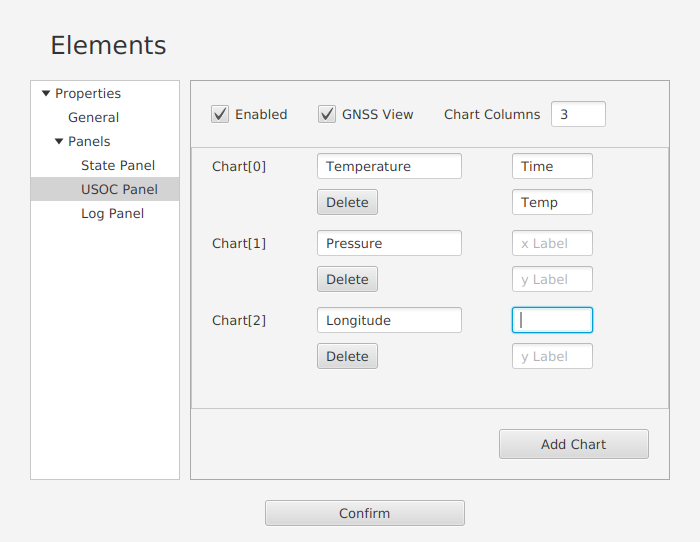The width and height of the screenshot is (700, 542).
Task: Uncheck the Enabled checkbox
Action: click(x=220, y=114)
